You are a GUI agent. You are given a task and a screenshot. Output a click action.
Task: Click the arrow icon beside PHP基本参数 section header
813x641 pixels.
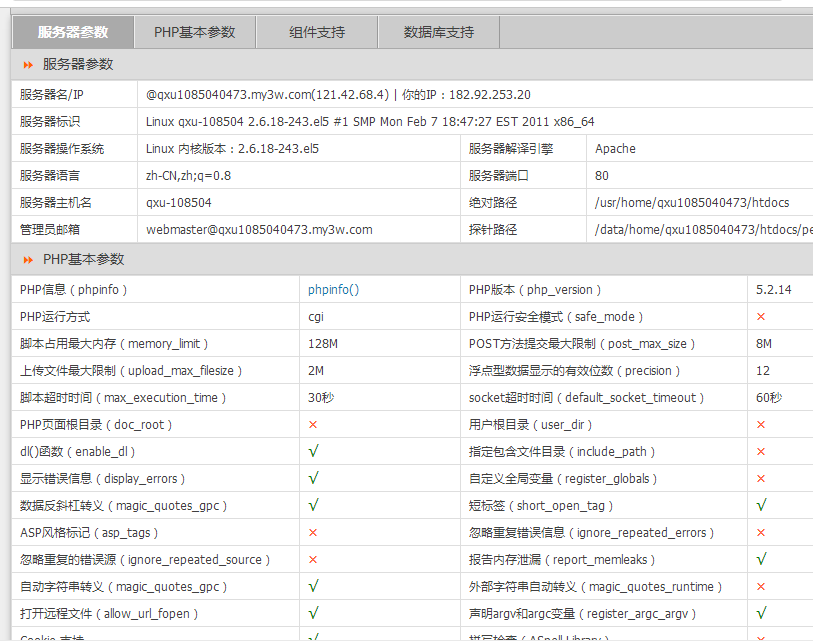point(28,260)
